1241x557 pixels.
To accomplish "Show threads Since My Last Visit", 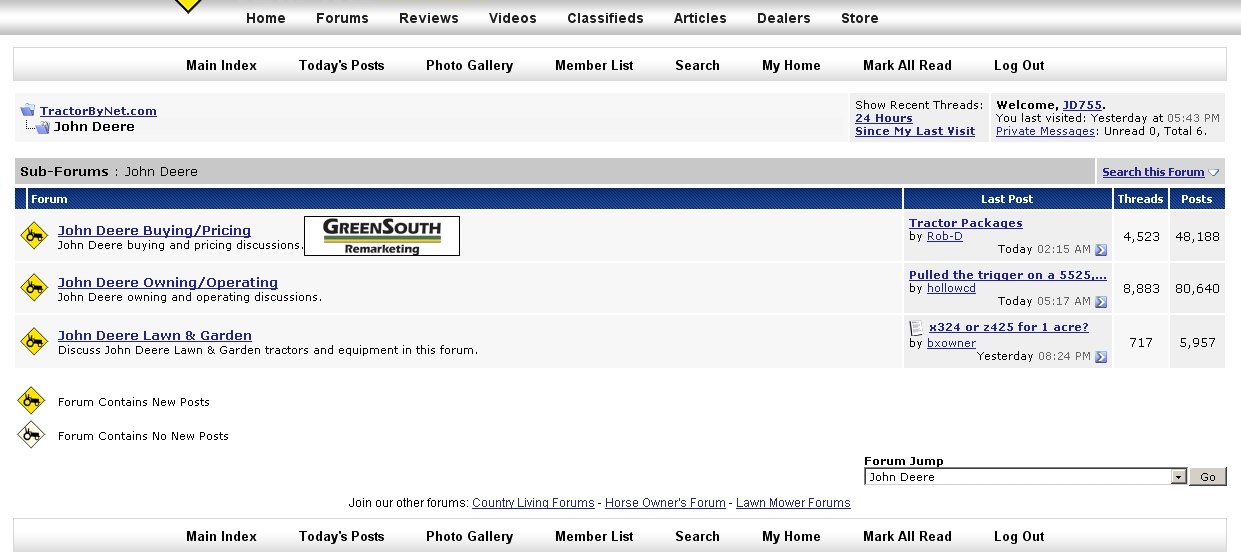I will point(915,131).
